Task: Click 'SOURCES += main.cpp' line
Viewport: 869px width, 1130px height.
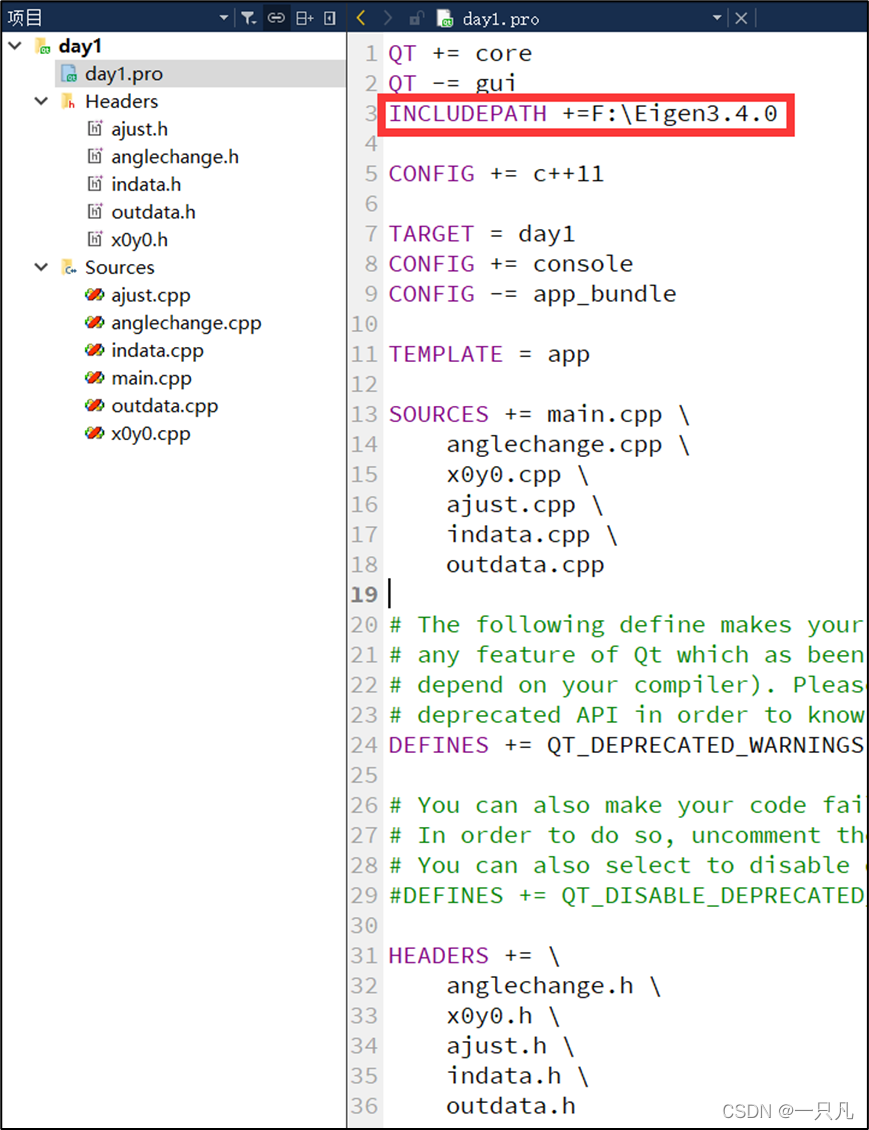Action: point(539,414)
